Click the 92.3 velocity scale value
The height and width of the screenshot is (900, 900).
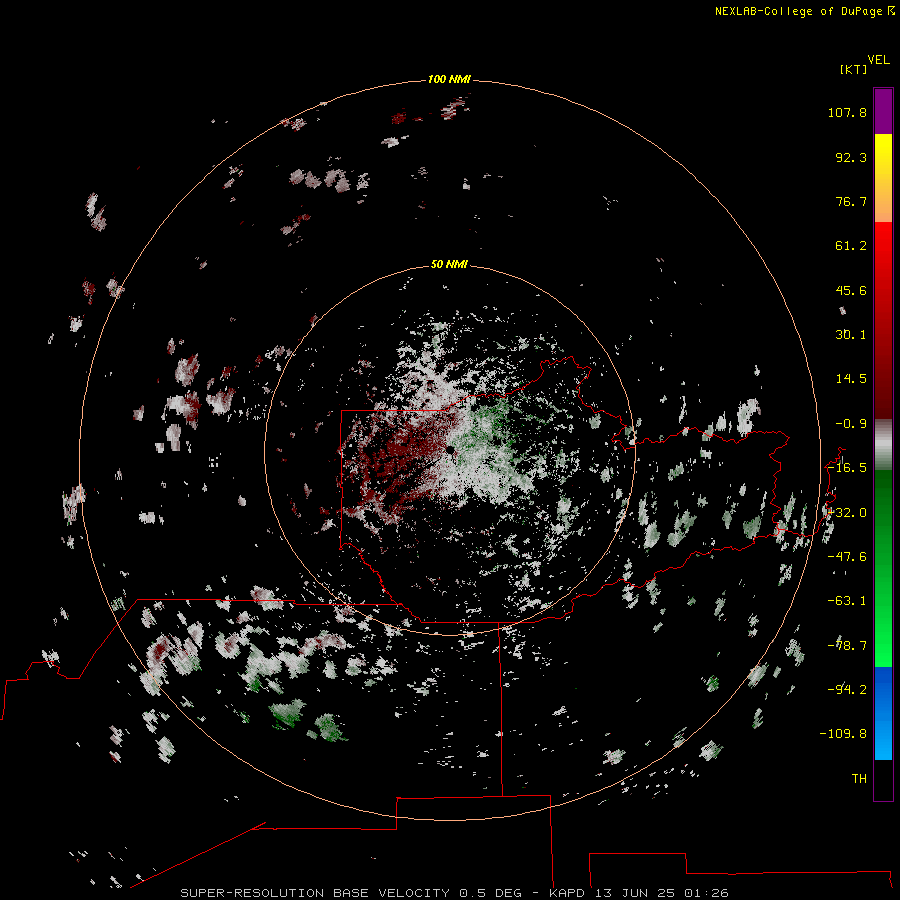(851, 157)
